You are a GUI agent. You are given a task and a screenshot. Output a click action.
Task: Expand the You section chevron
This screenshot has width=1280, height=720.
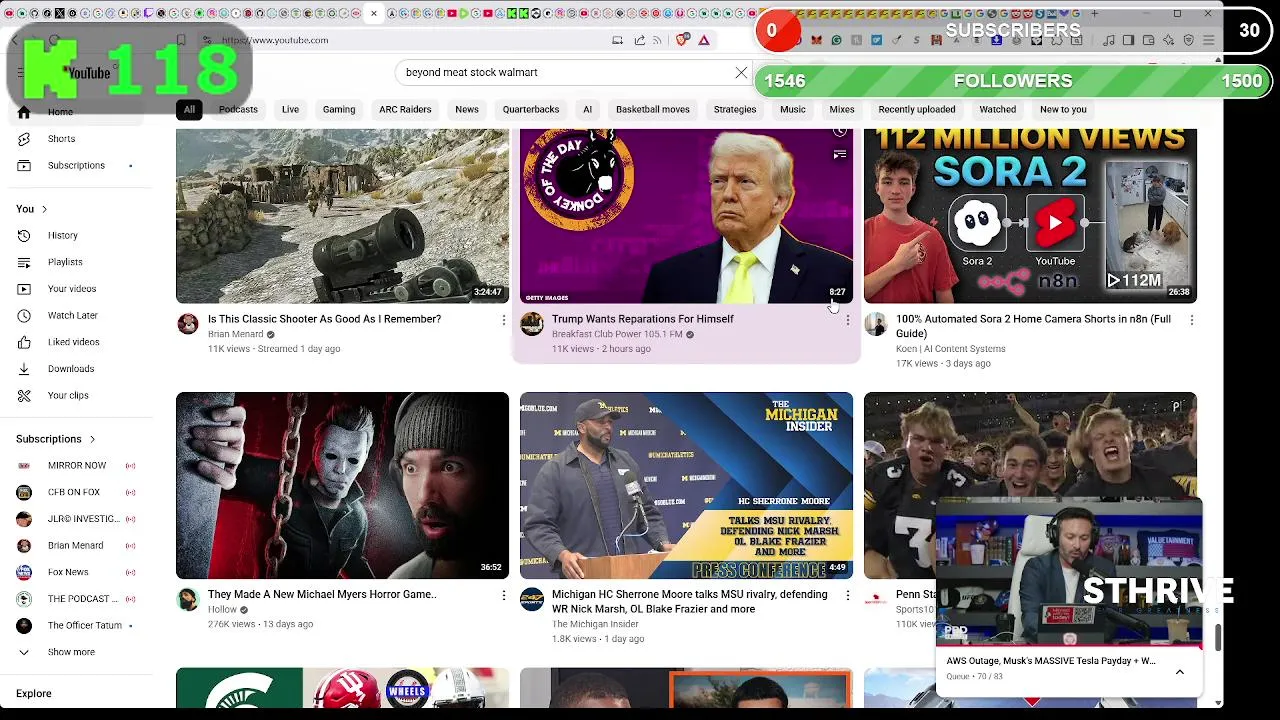pos(44,209)
